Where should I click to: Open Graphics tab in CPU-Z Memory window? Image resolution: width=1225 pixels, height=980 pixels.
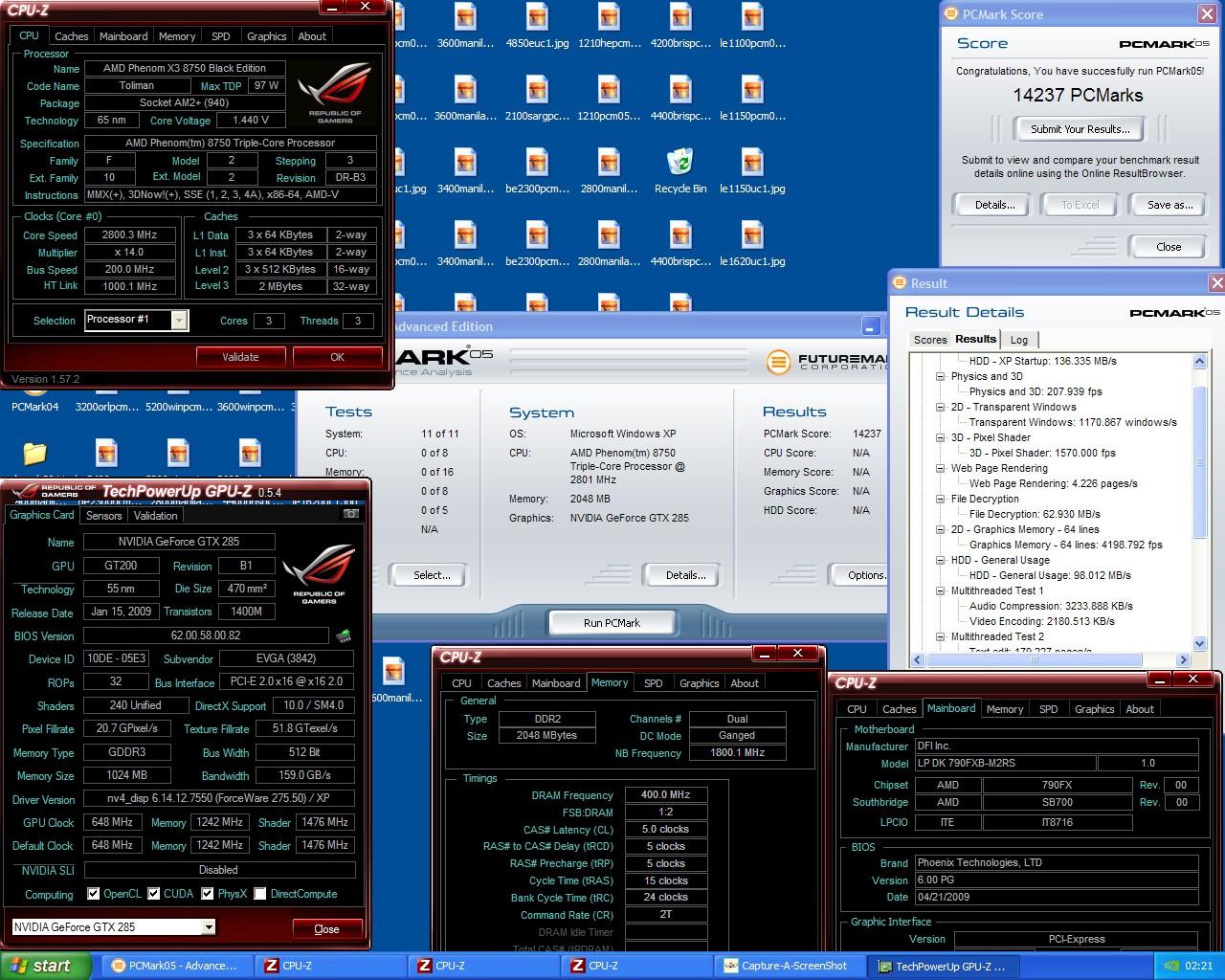coord(699,683)
